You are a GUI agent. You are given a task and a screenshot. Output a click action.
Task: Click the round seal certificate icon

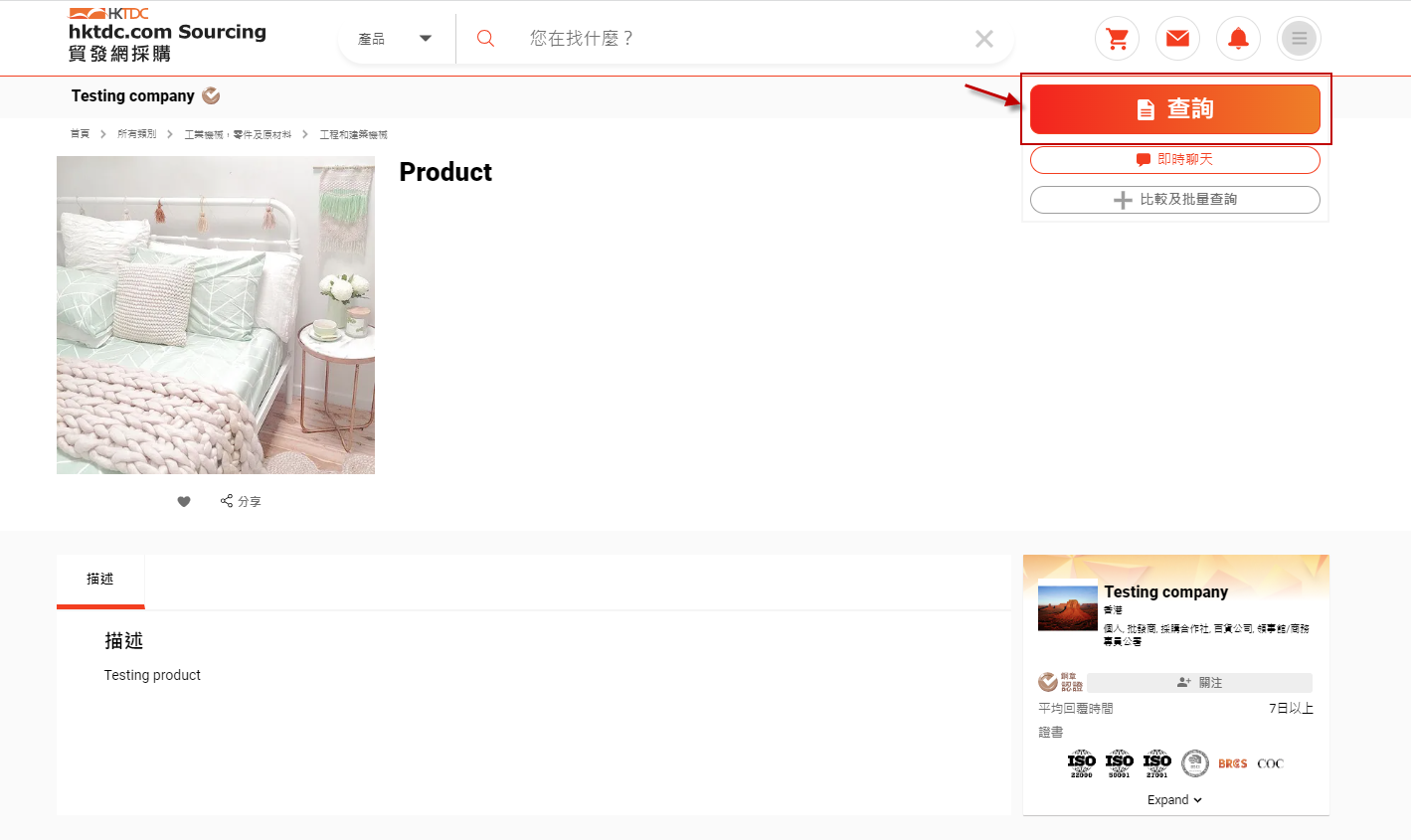(x=1195, y=763)
